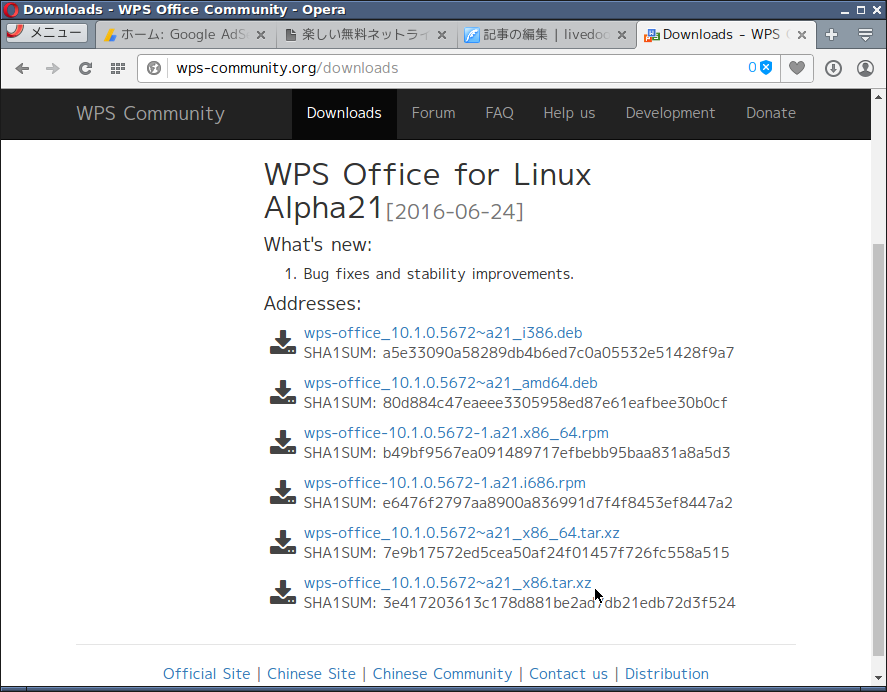Maximize the Opera window
This screenshot has height=692, width=887.
pos(861,10)
